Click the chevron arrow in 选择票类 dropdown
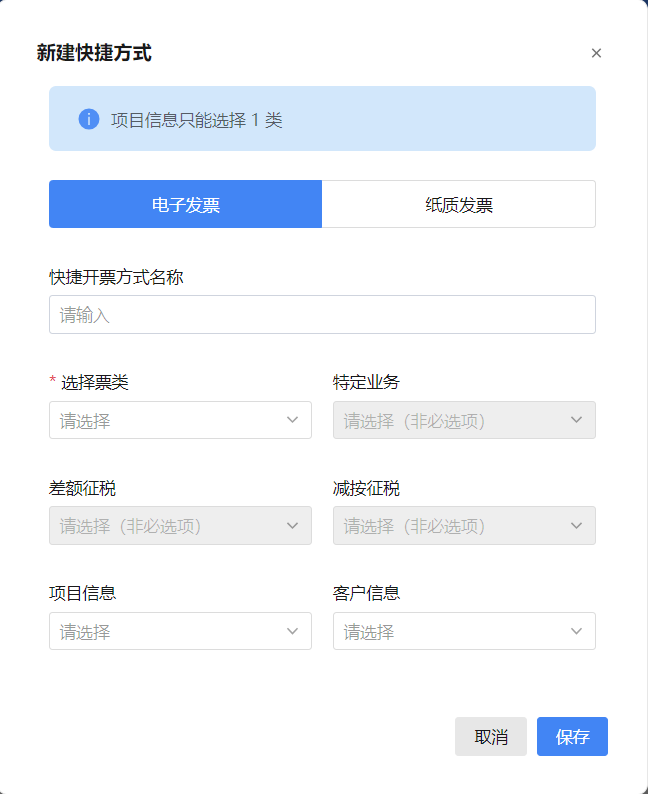The width and height of the screenshot is (648, 794). point(292,420)
